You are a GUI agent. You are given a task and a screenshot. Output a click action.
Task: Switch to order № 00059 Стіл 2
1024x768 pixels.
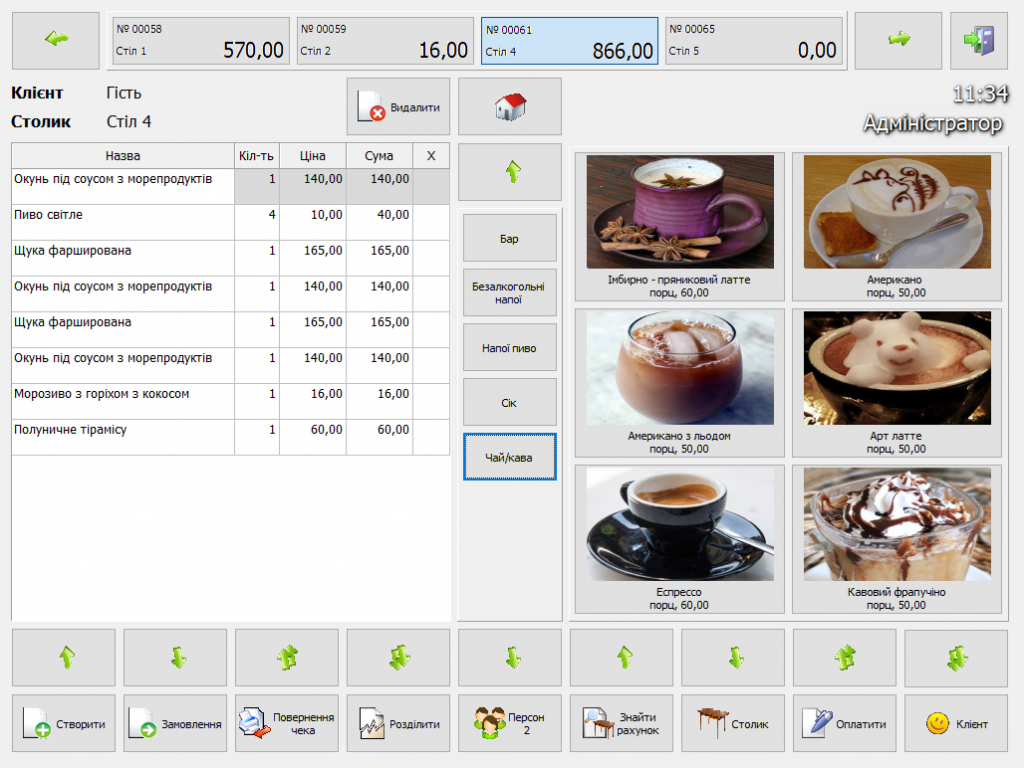pyautogui.click(x=384, y=41)
